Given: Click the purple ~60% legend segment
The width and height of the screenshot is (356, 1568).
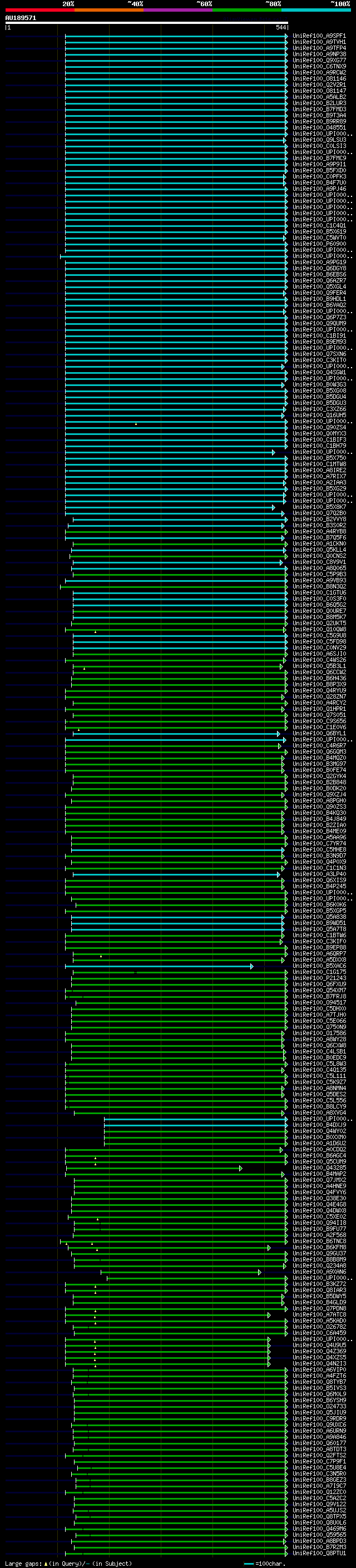Looking at the screenshot, I should tap(177, 10).
